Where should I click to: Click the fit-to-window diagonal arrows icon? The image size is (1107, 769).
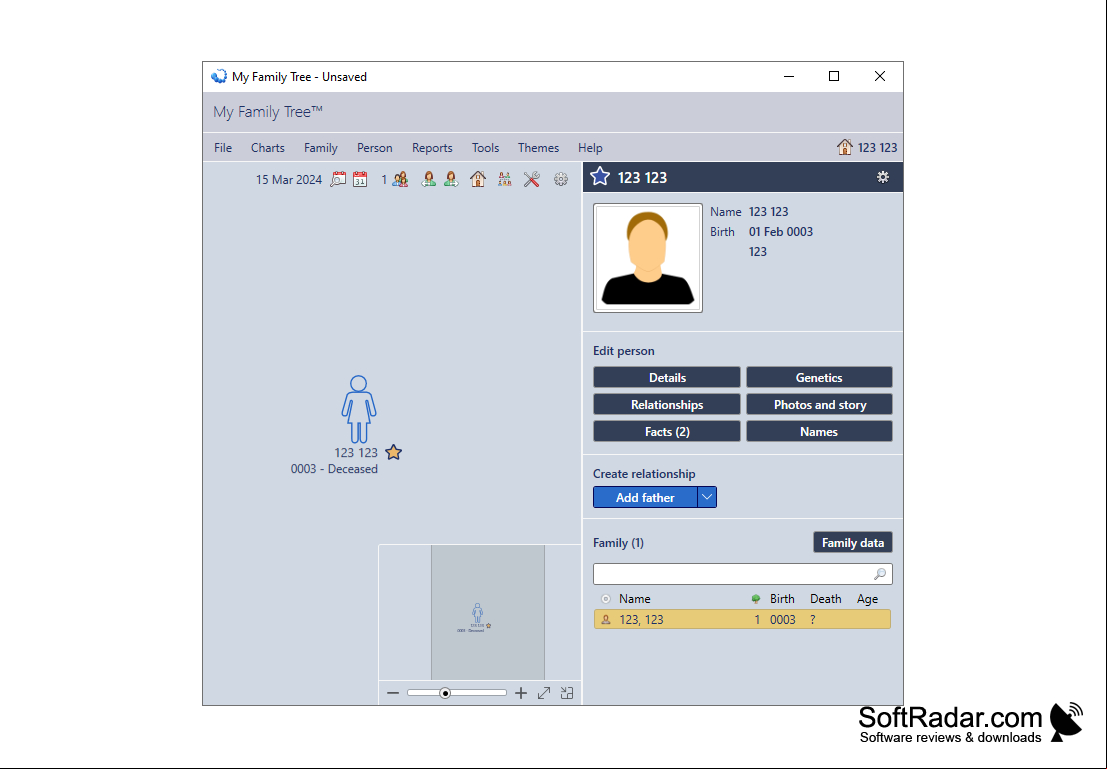[544, 693]
